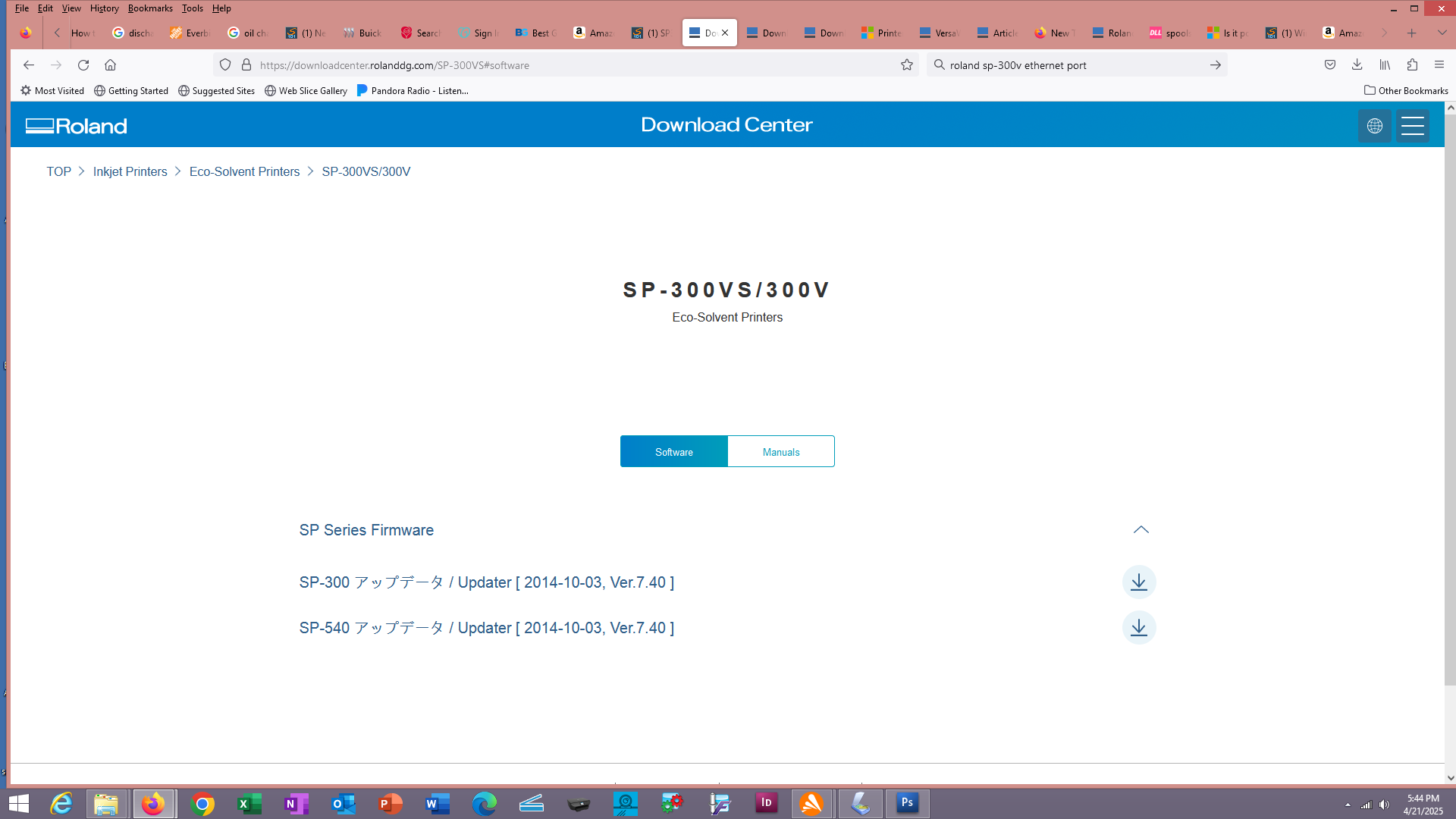Screen dimensions: 1456x819
Task: Open the Firefox application menu
Action: (x=1439, y=65)
